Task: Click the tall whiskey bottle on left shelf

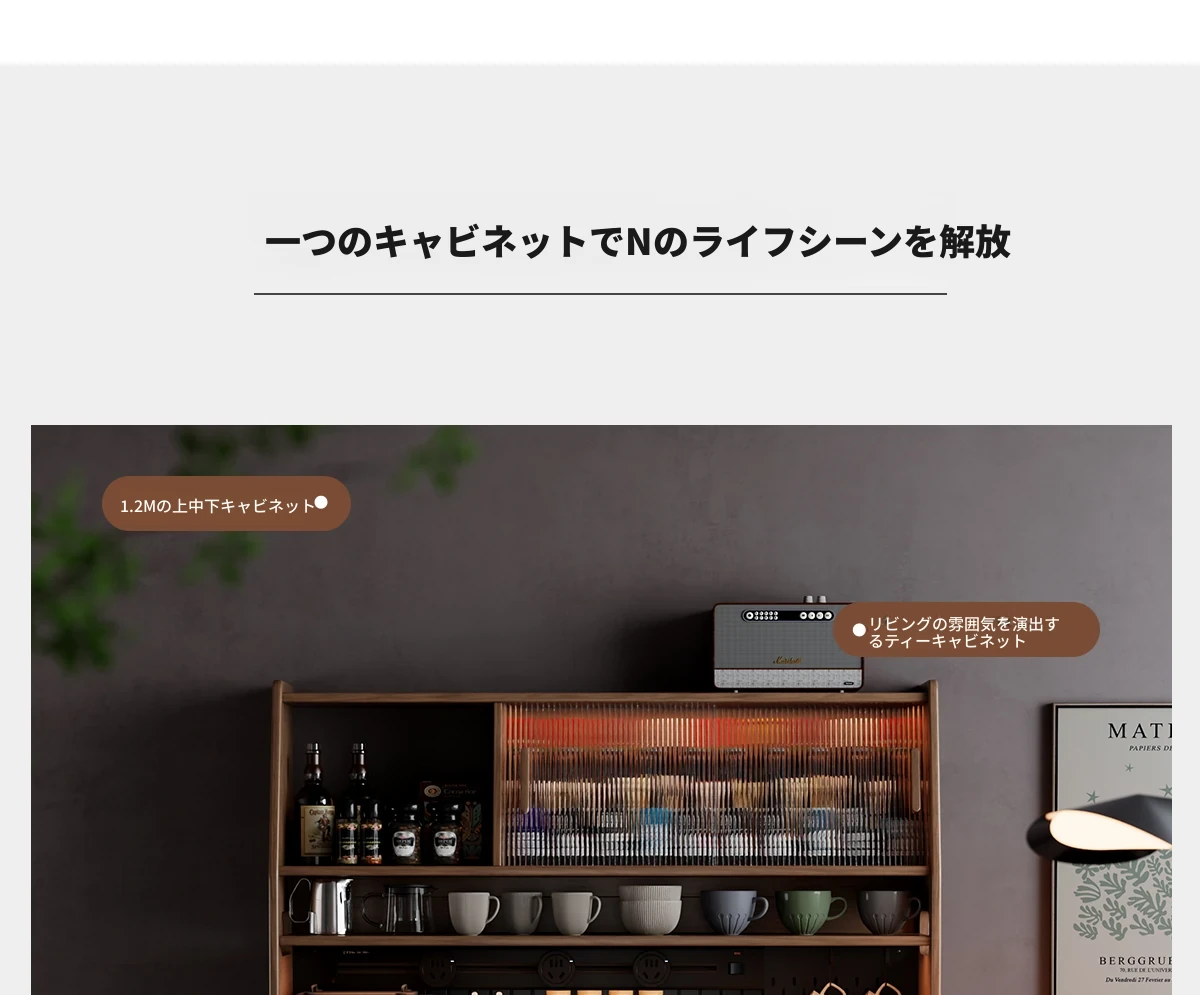Action: click(x=314, y=802)
